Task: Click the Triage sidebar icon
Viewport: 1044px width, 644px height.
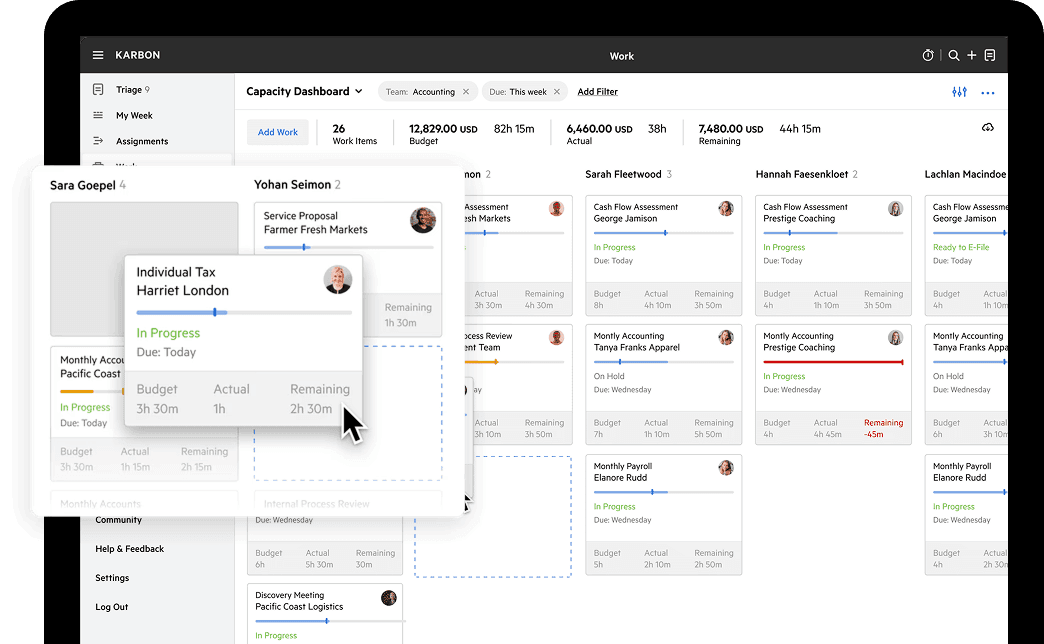Action: (x=98, y=89)
